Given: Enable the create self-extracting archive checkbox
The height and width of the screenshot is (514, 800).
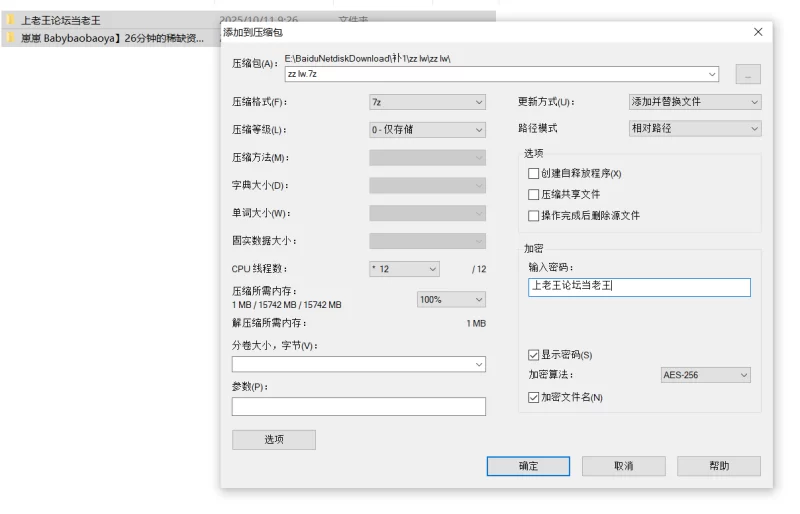Looking at the screenshot, I should click(x=533, y=174).
